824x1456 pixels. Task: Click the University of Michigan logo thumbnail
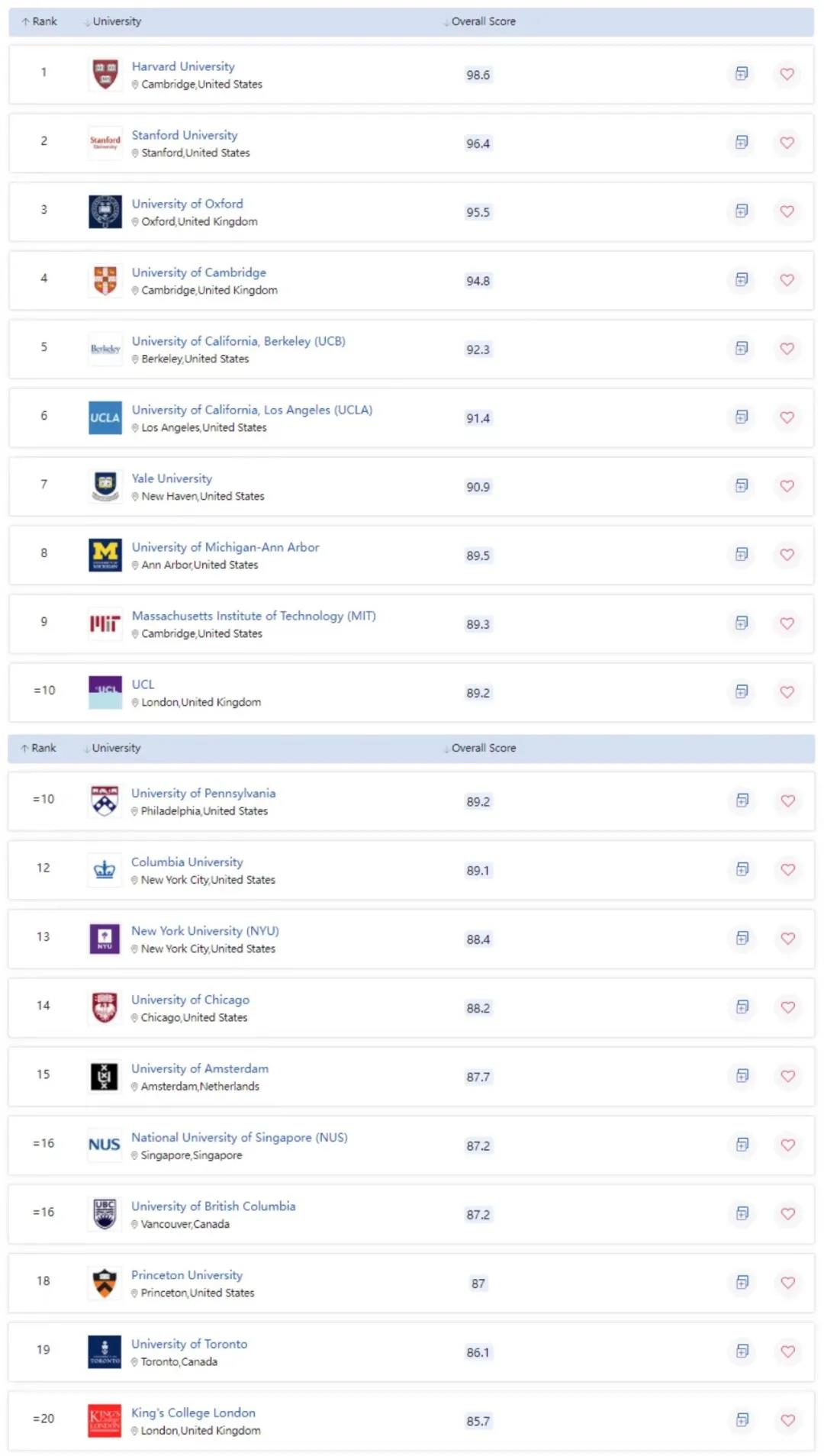click(x=105, y=555)
